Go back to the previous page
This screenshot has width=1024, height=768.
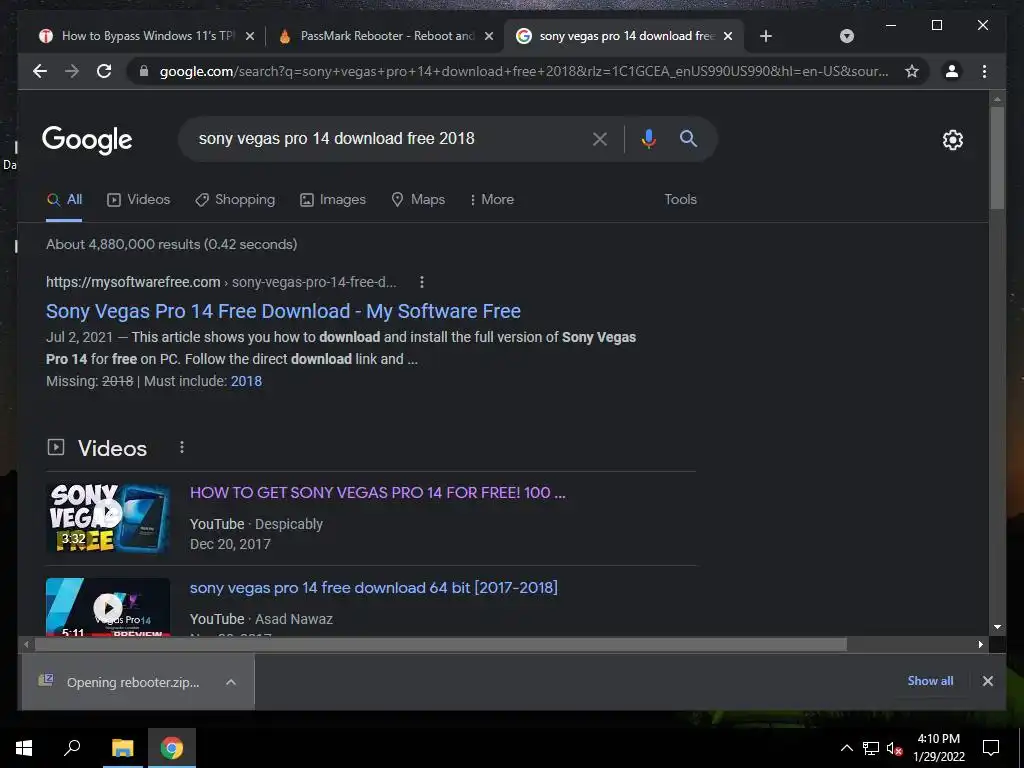40,71
